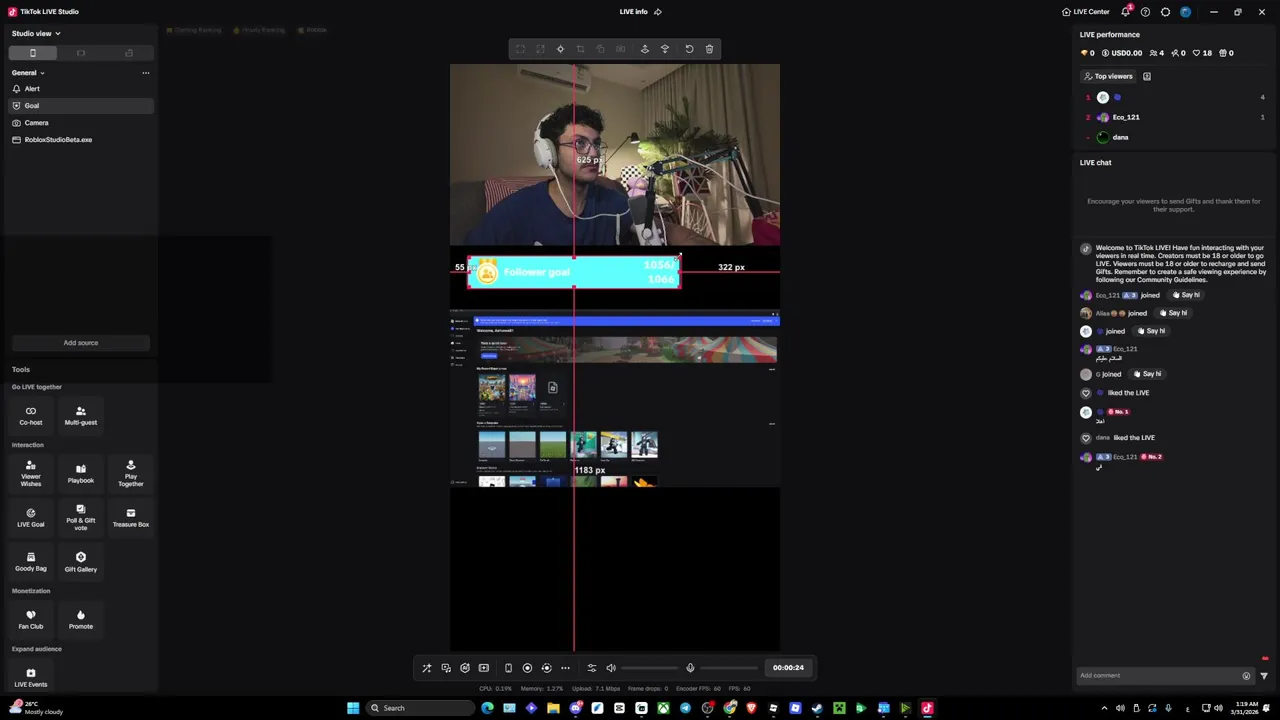Open the notifications bell icon

[1125, 12]
